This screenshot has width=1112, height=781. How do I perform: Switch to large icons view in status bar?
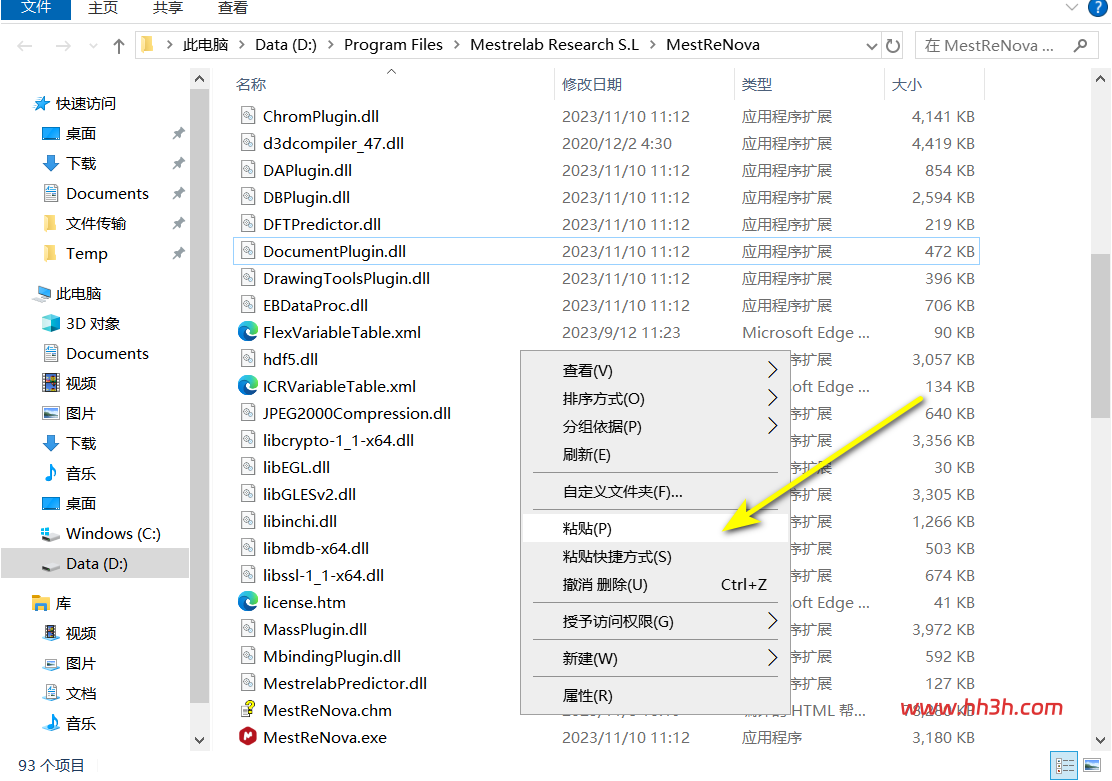click(x=1092, y=766)
